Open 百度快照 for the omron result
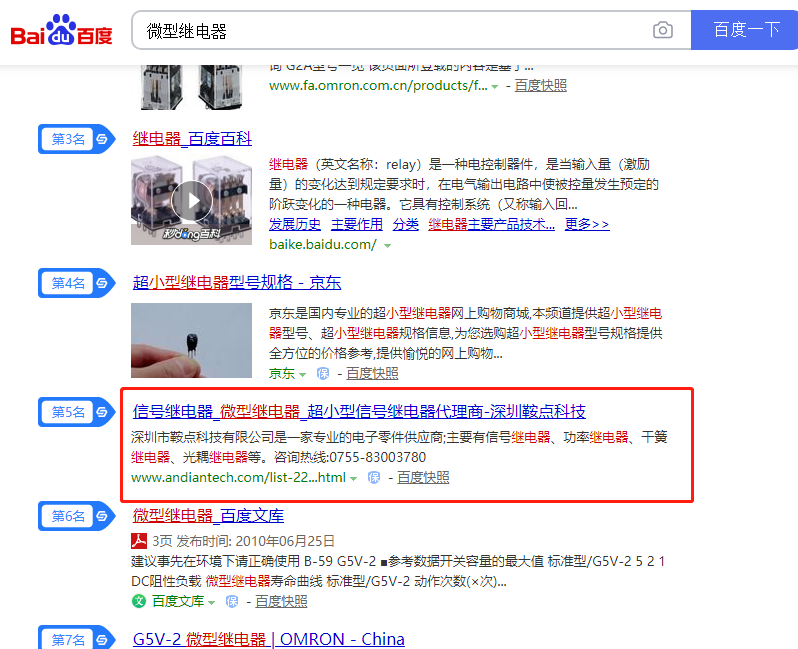Image resolution: width=798 pixels, height=649 pixels. pos(540,85)
